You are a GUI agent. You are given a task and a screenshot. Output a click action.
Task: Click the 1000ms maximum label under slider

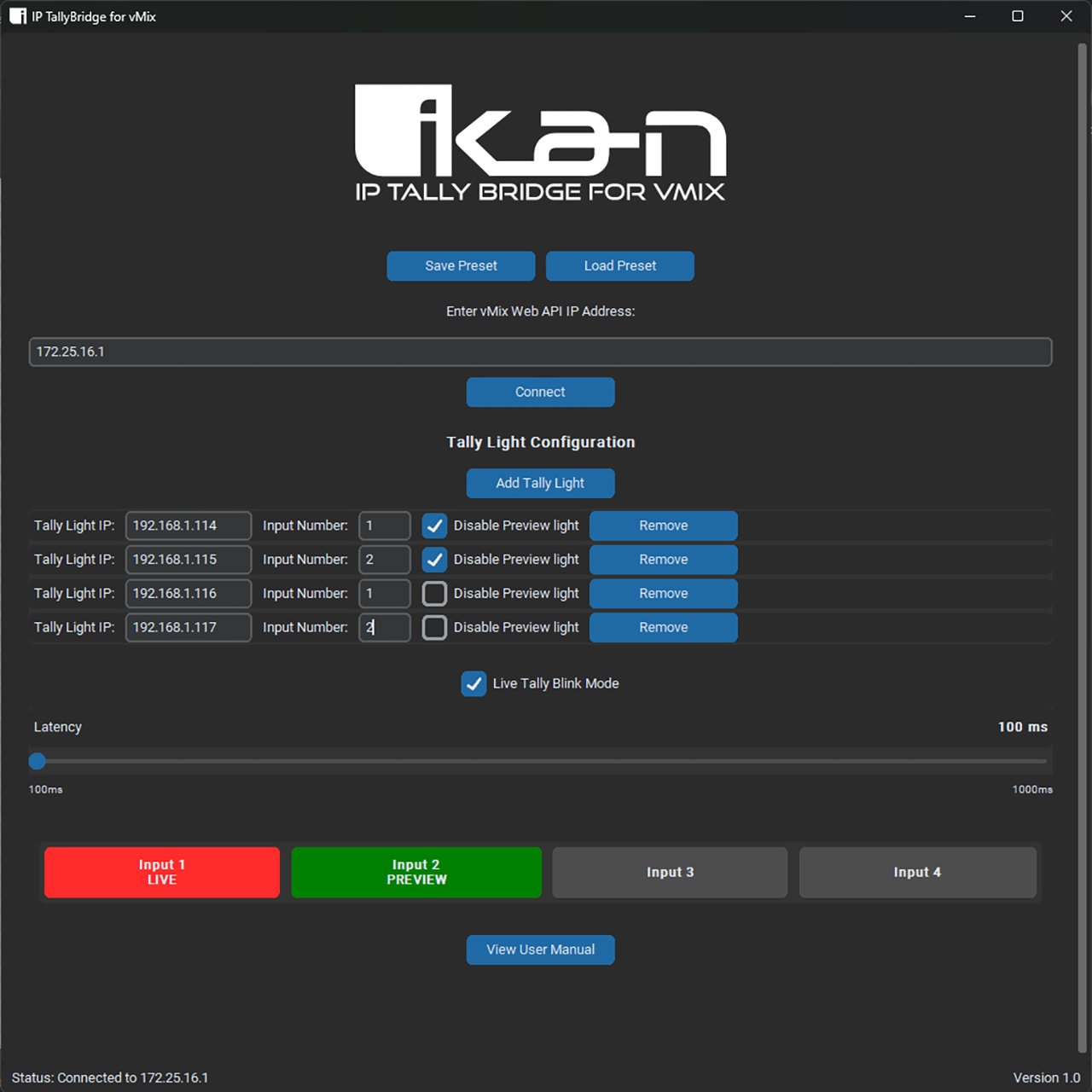pos(1032,789)
